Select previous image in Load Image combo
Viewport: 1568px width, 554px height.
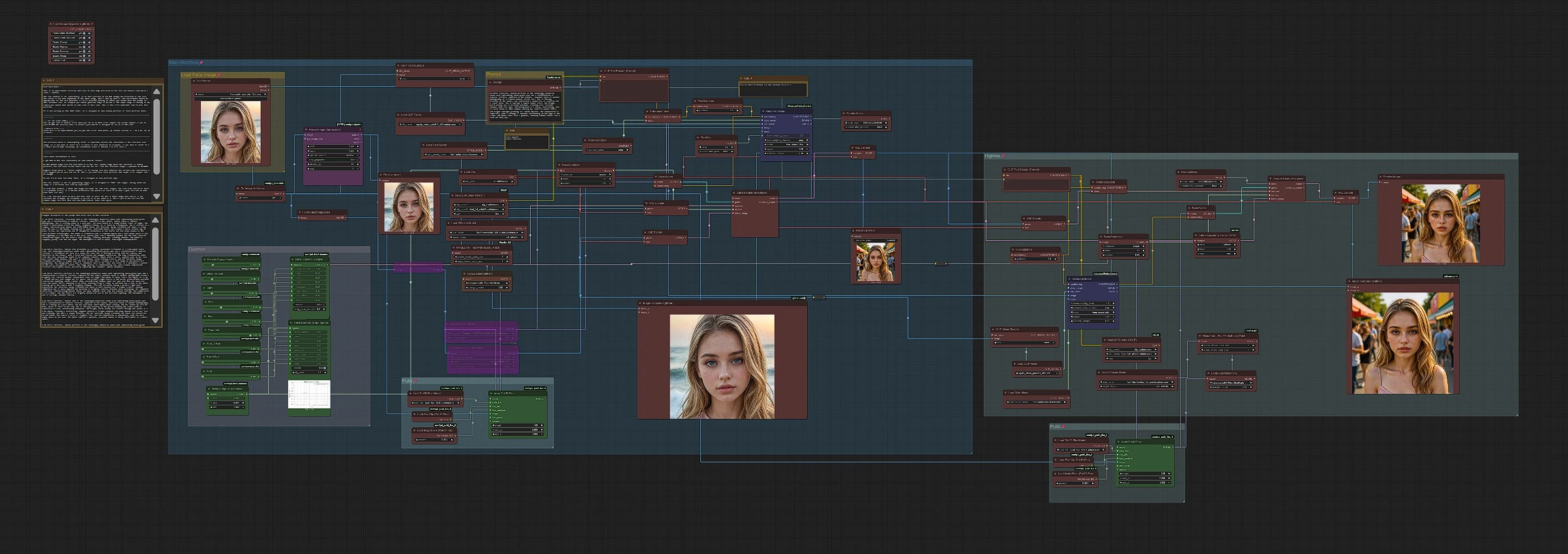click(196, 95)
